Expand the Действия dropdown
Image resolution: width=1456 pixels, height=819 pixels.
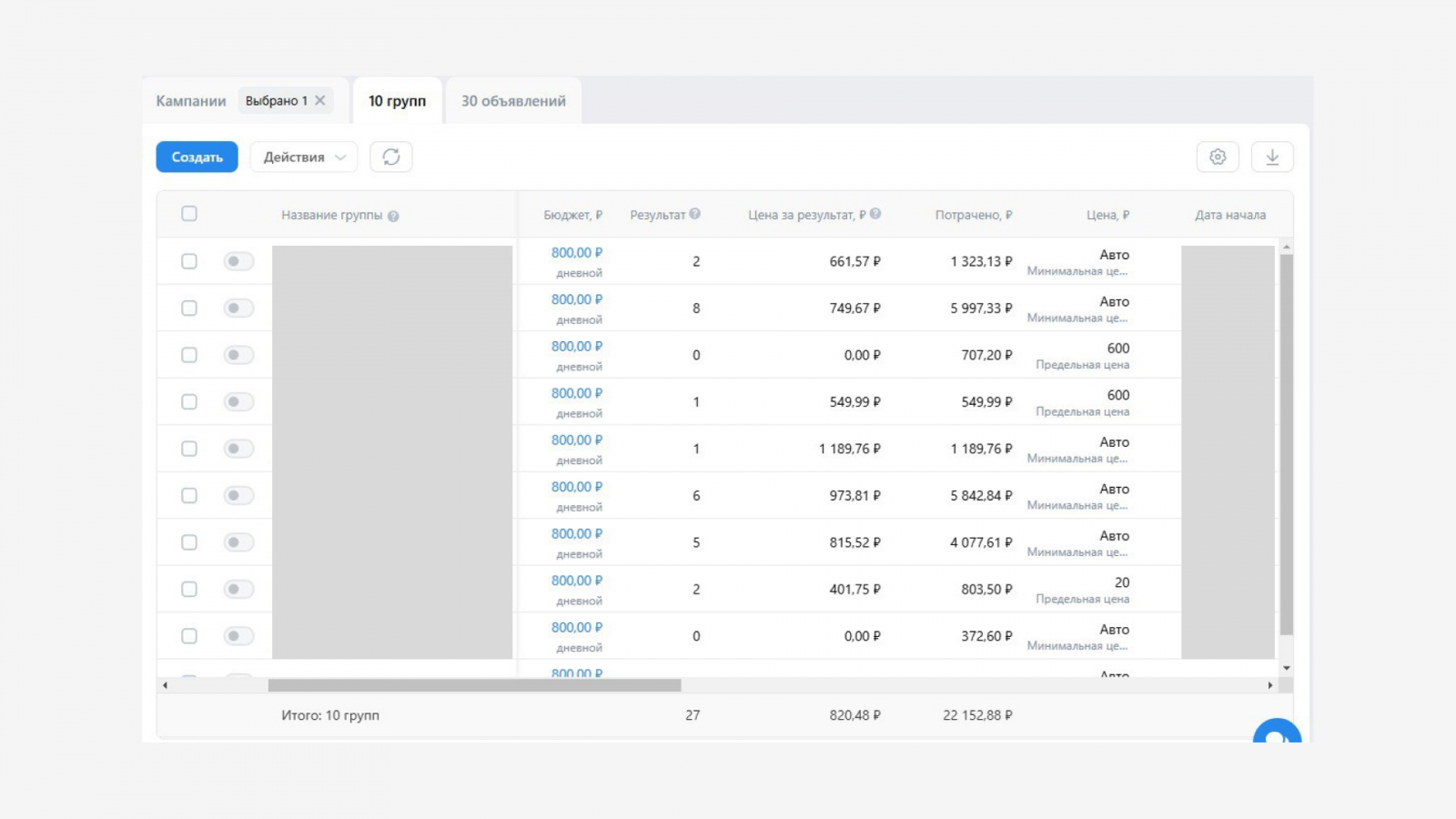tap(304, 157)
